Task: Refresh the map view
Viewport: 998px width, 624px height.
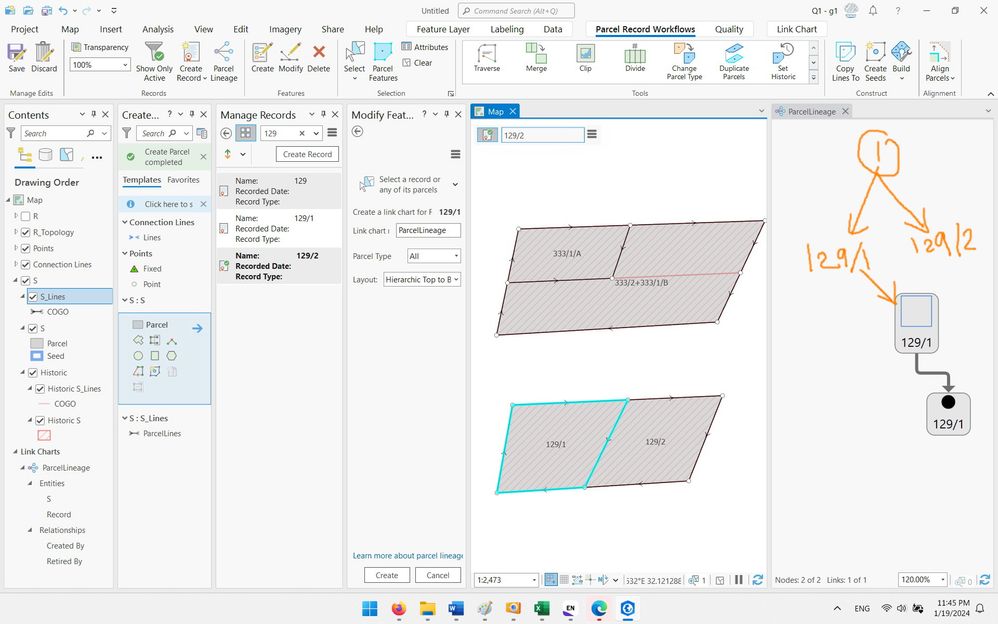Action: (x=757, y=579)
